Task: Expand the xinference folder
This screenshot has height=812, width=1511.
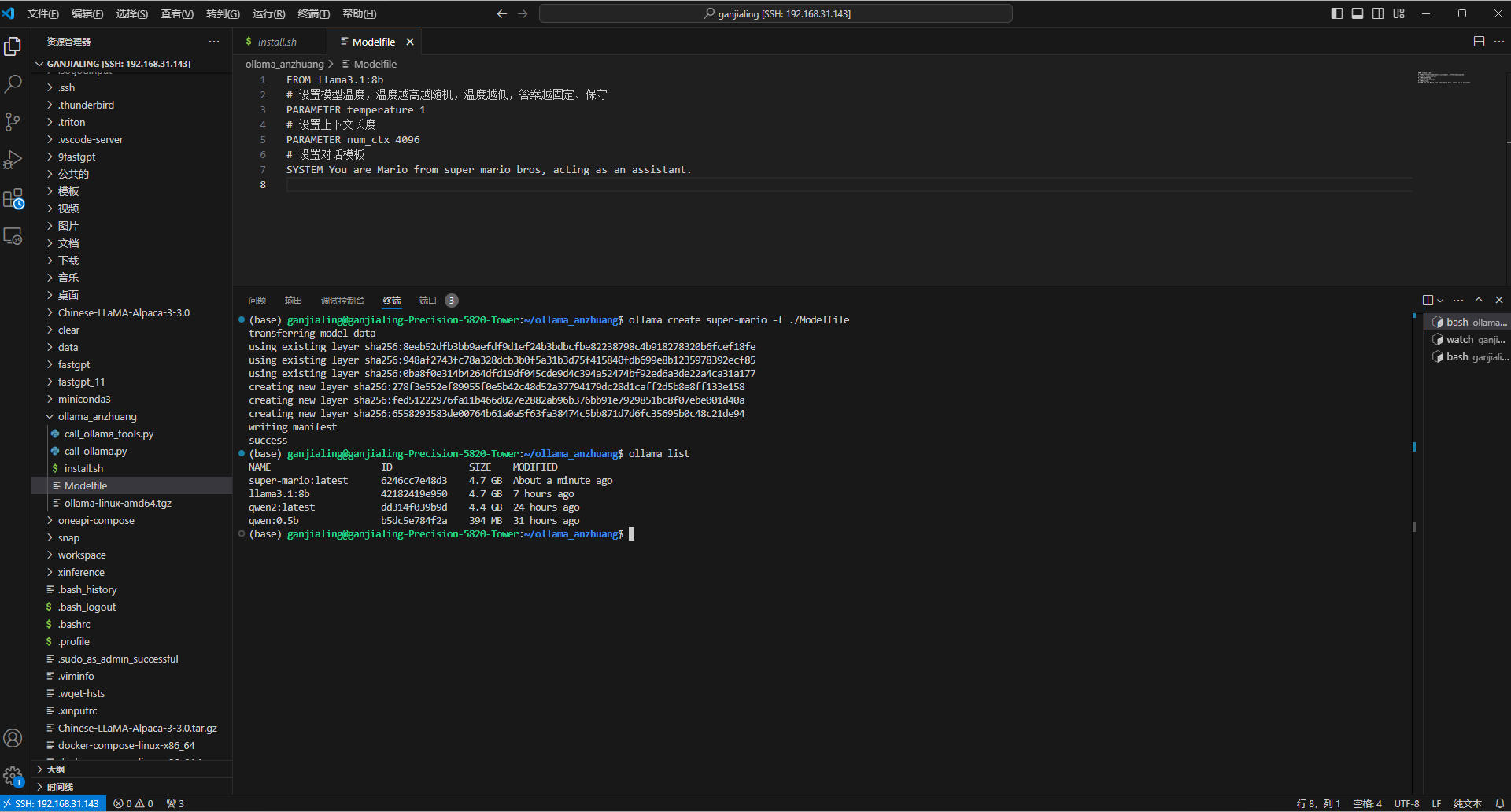Action: coord(131,572)
